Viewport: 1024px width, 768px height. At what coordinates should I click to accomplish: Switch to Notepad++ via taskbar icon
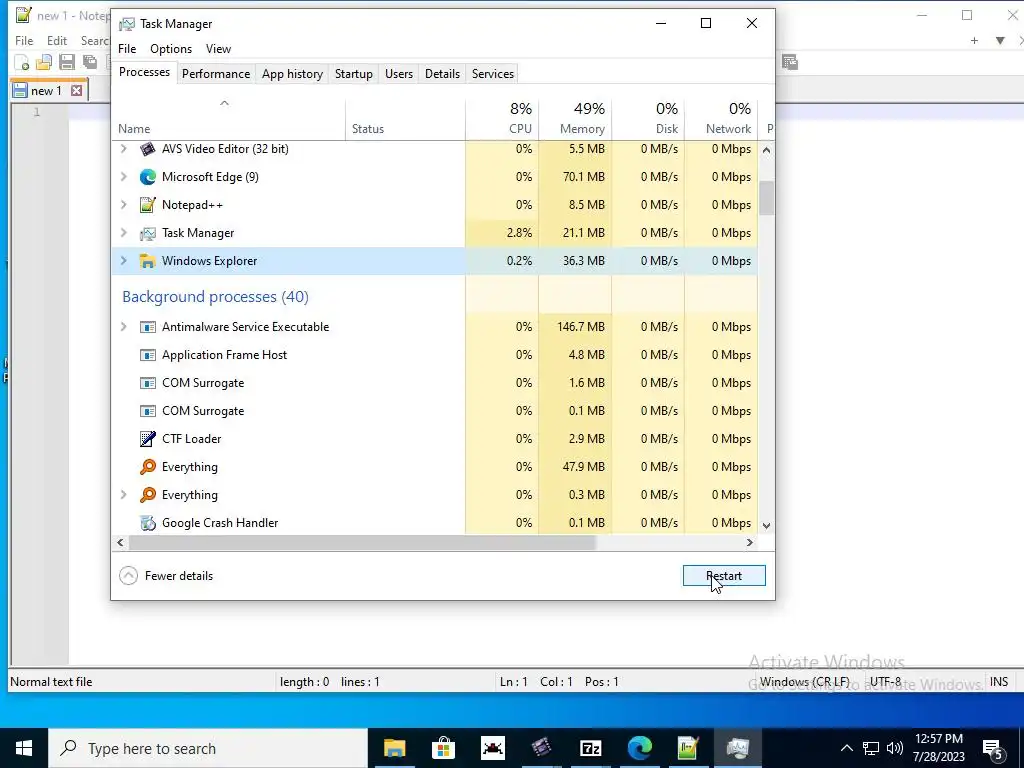(x=688, y=748)
